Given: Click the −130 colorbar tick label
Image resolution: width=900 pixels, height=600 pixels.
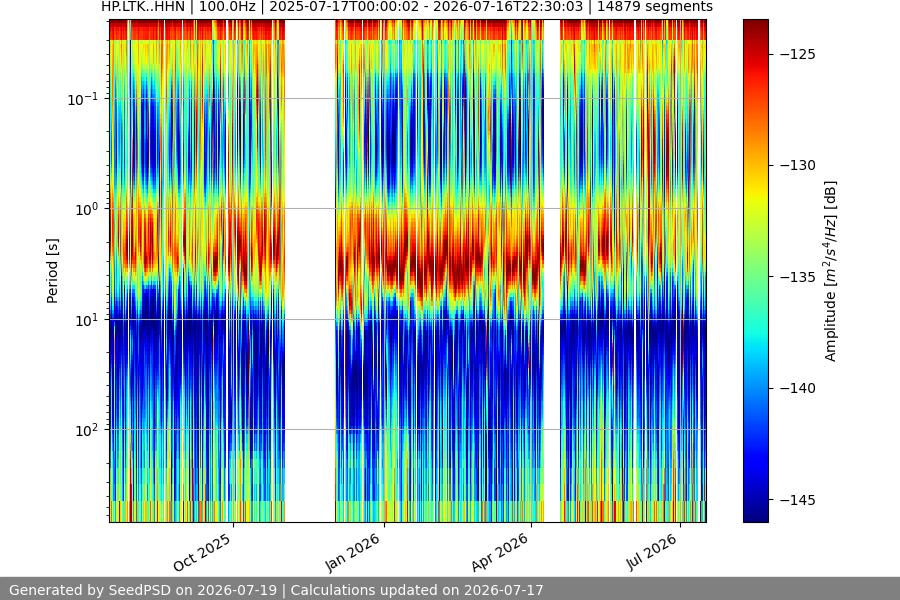Looking at the screenshot, I should 798,165.
